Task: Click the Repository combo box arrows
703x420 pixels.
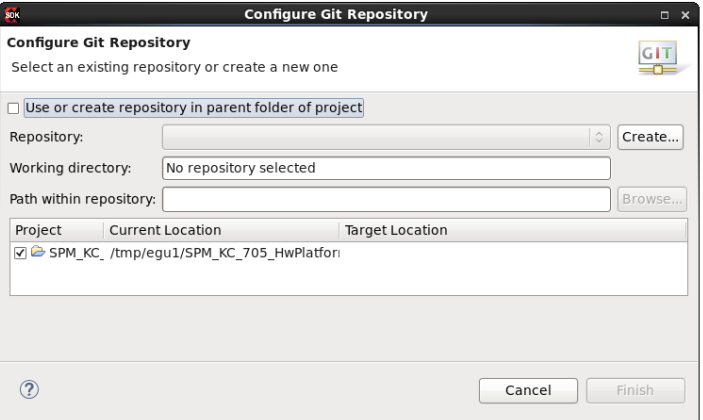Action: click(599, 137)
